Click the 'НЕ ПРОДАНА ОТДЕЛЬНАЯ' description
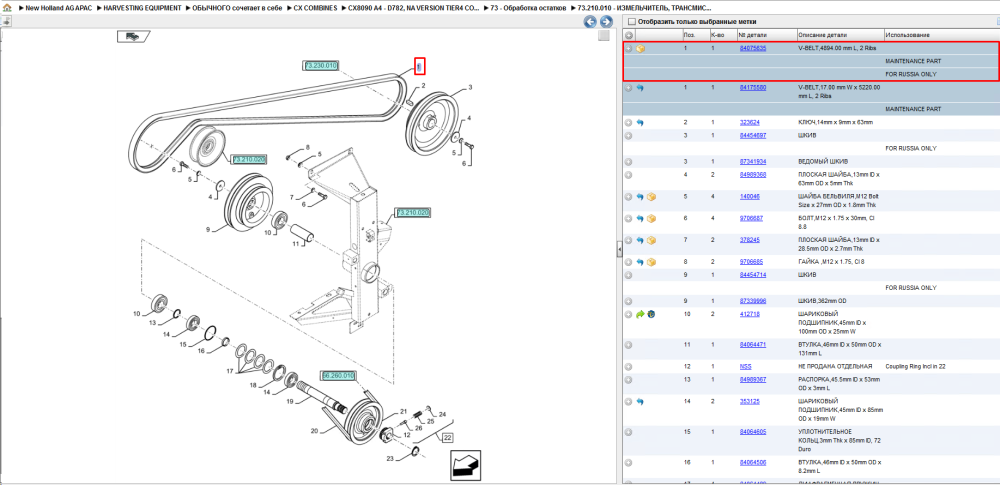Viewport: 1000px width, 485px height. pos(835,367)
